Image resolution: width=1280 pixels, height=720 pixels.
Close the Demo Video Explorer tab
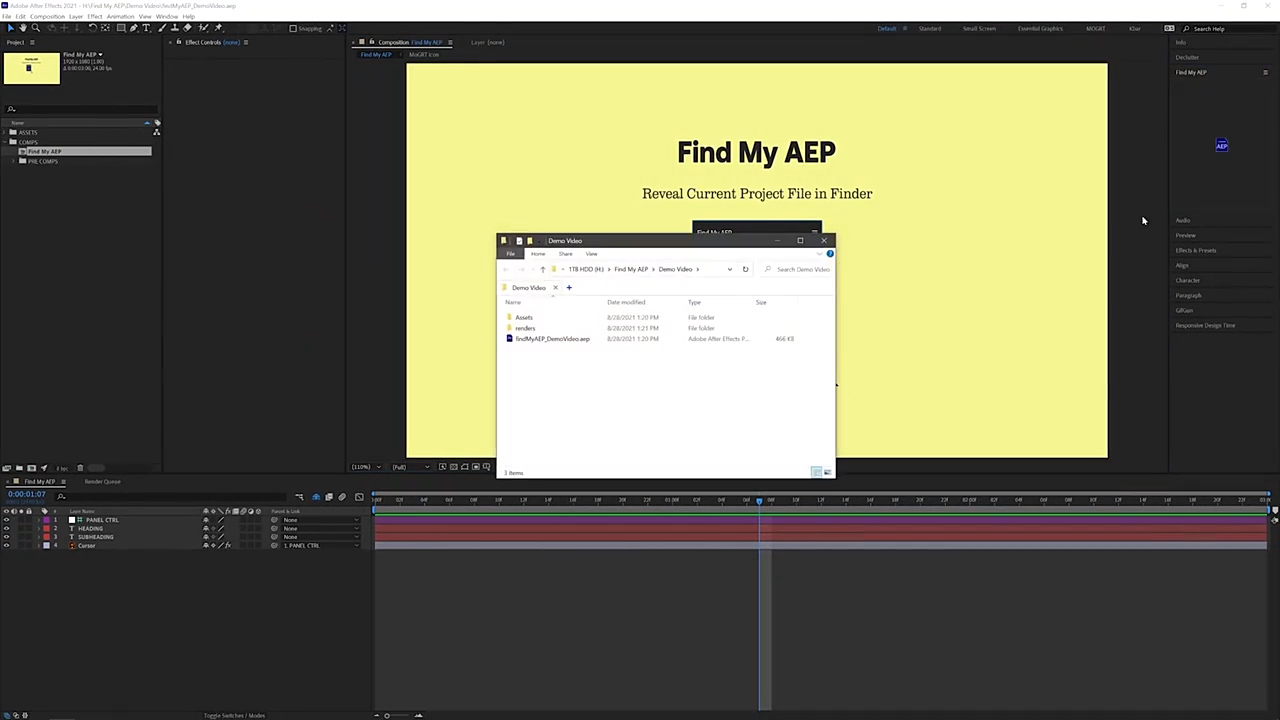pyautogui.click(x=555, y=288)
